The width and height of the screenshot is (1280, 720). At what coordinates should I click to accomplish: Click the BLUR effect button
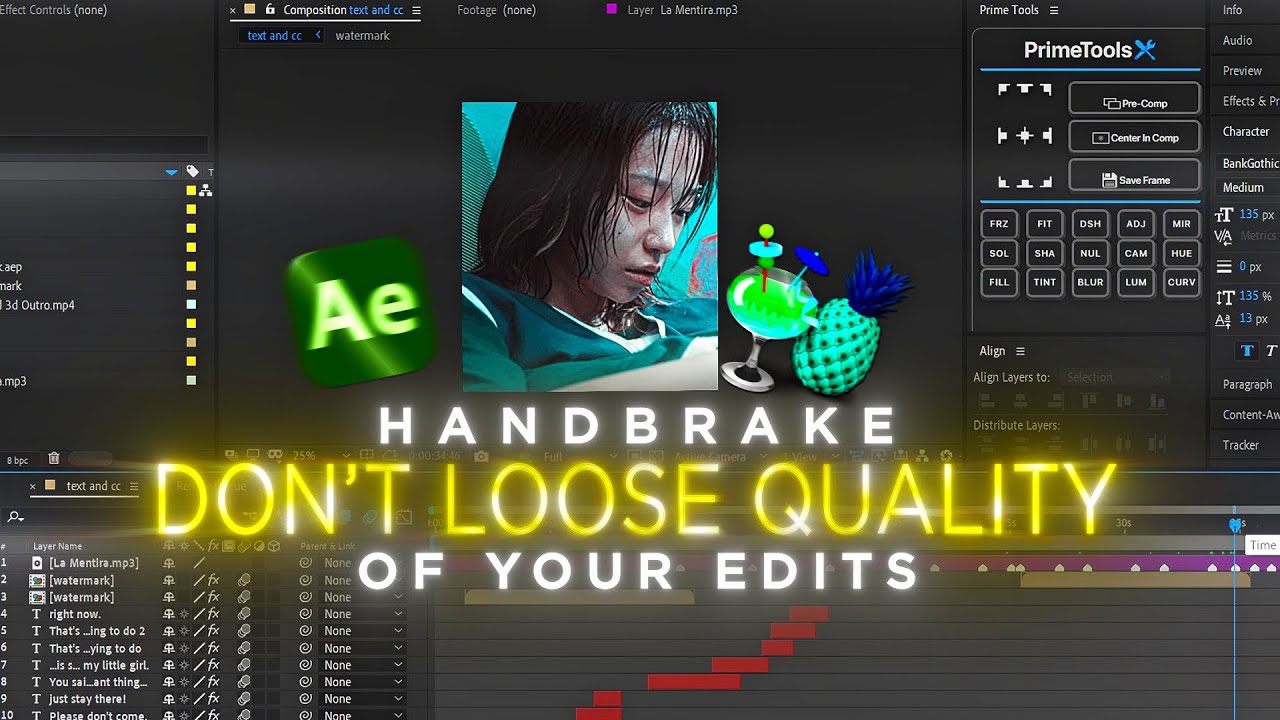click(x=1090, y=282)
